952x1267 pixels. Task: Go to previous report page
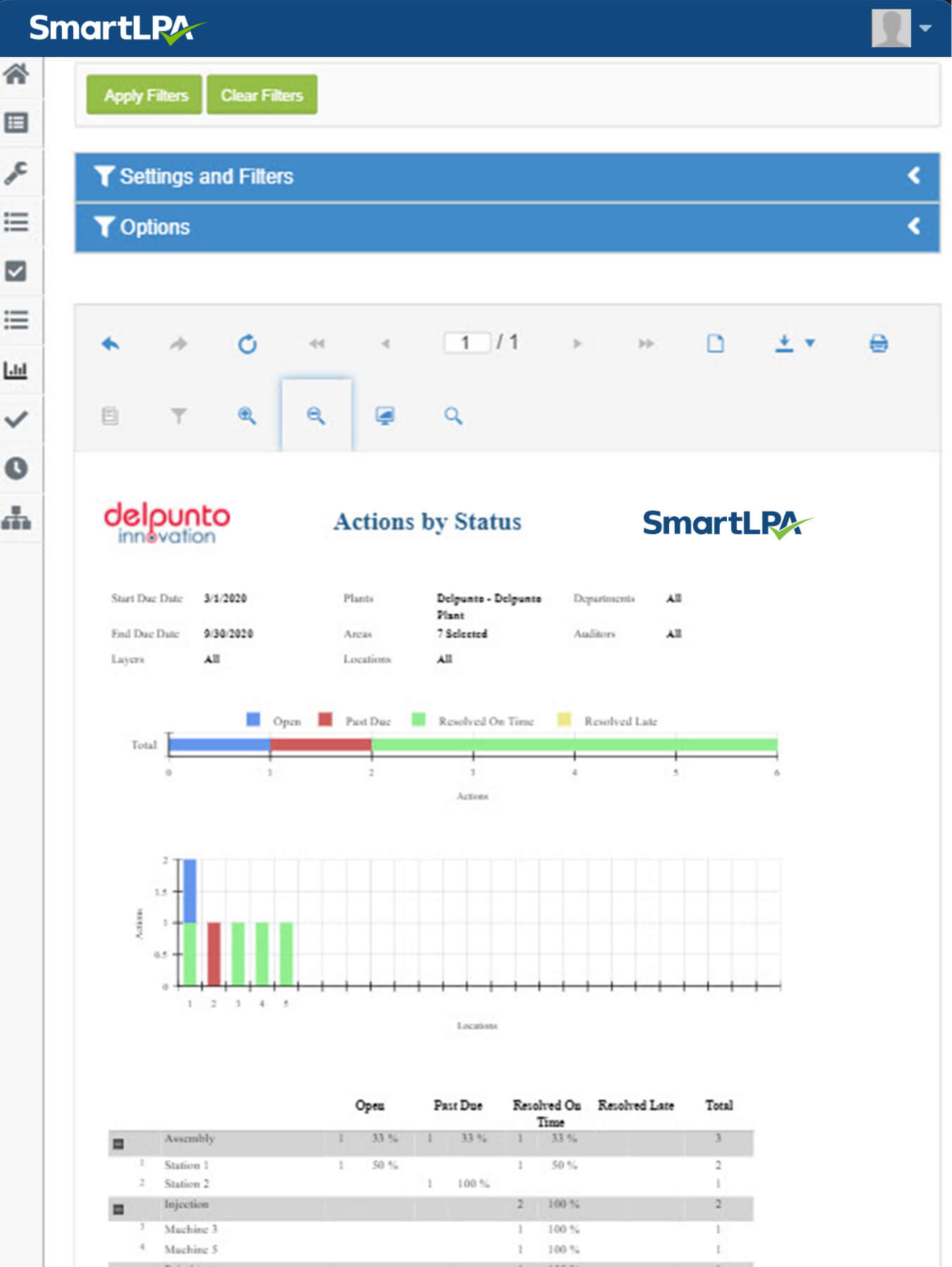385,343
